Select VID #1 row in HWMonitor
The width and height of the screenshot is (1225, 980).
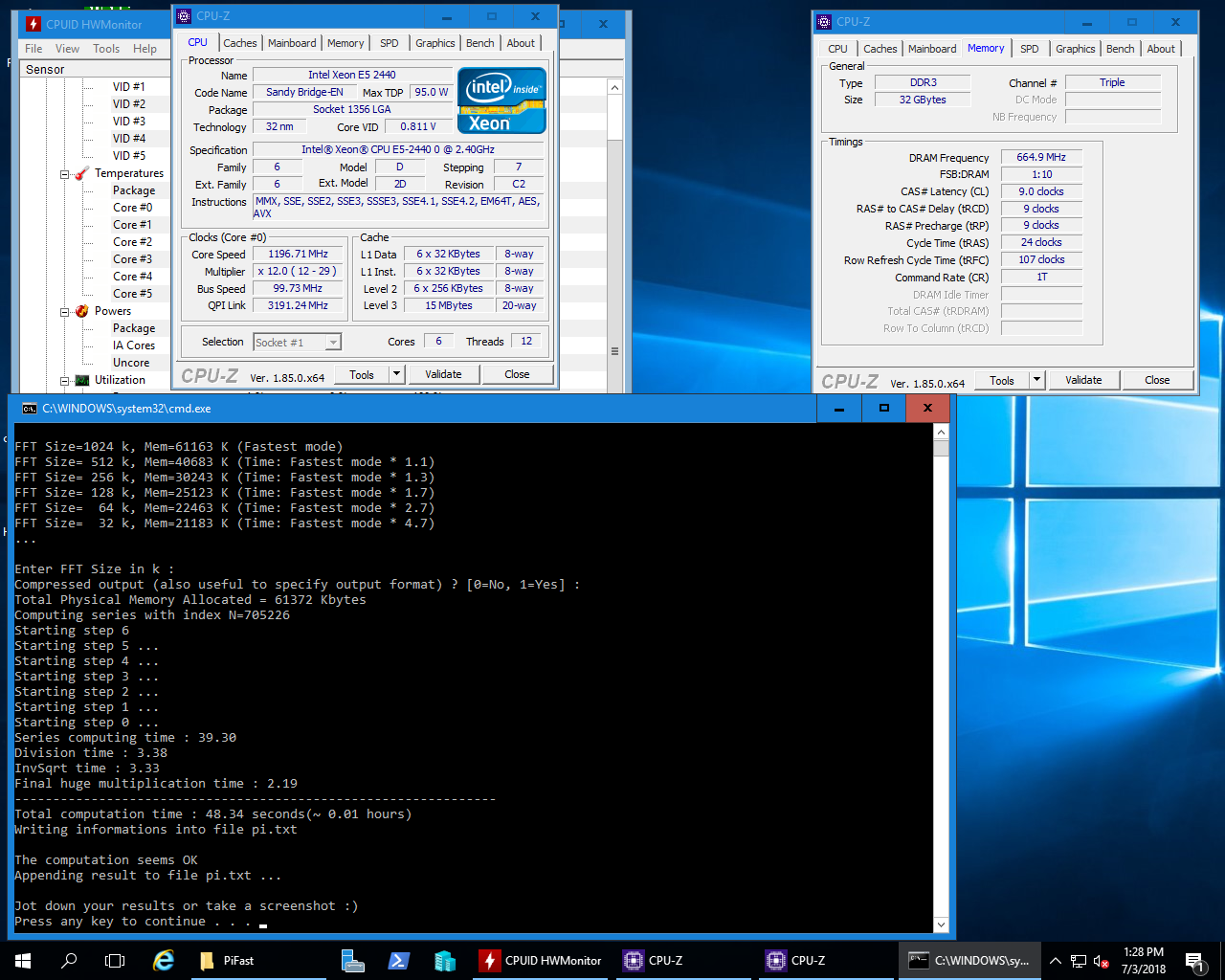[x=128, y=87]
